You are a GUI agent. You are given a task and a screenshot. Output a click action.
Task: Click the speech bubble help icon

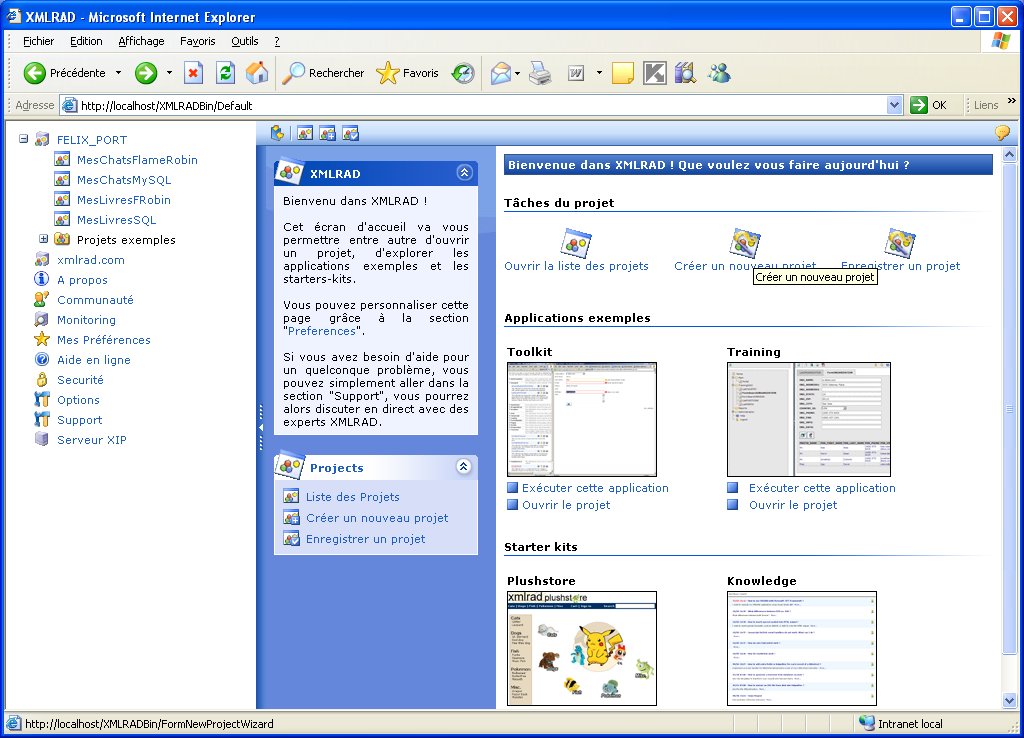(1002, 133)
